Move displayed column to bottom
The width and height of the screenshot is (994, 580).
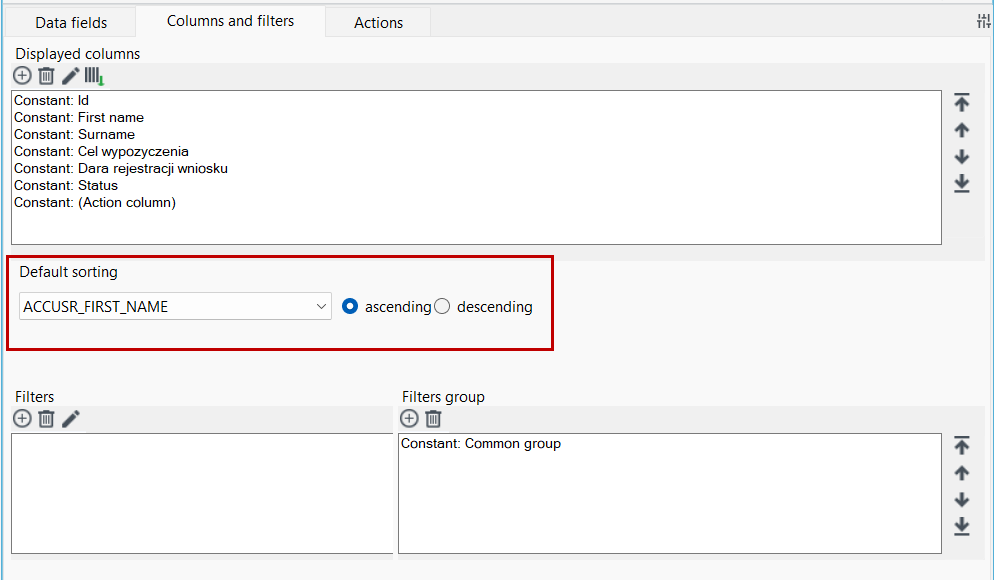pyautogui.click(x=962, y=183)
